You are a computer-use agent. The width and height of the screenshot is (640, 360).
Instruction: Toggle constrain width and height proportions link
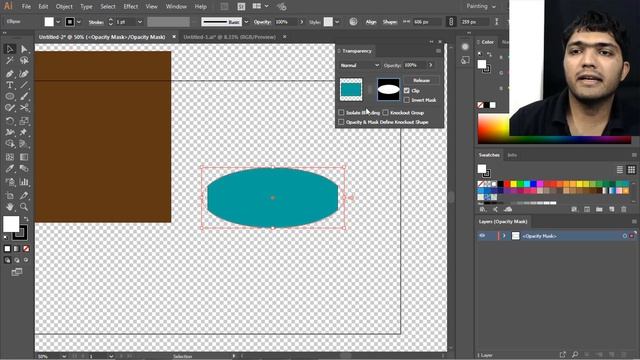coord(451,22)
